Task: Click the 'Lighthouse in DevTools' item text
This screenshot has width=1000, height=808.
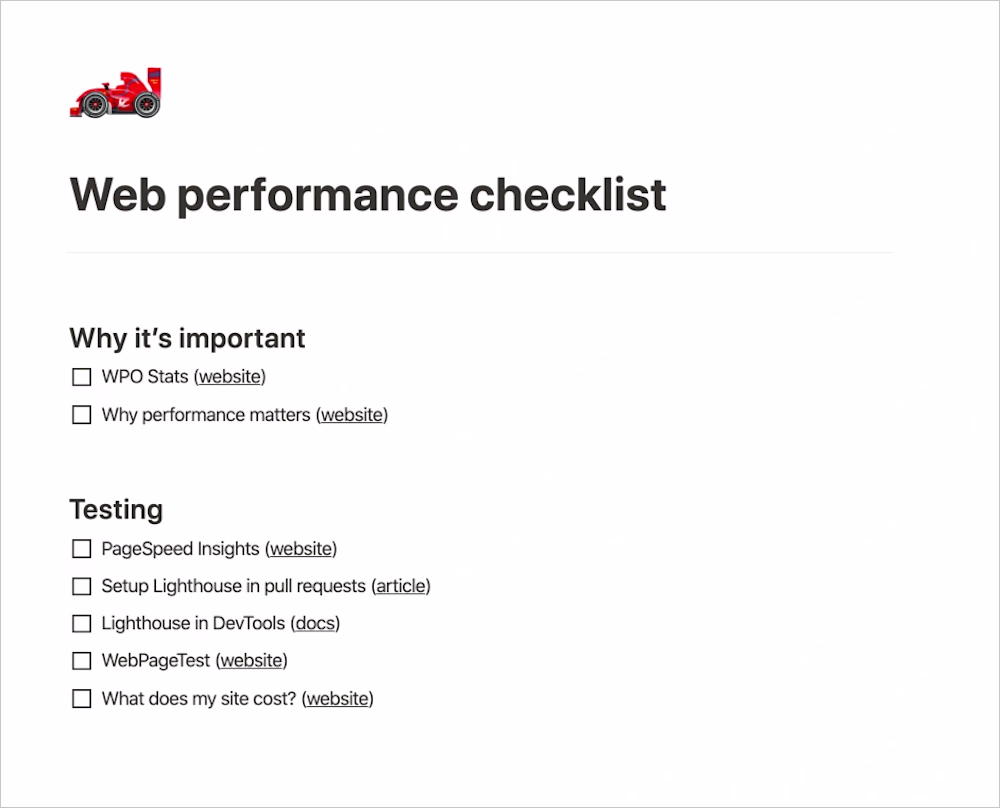Action: click(194, 624)
